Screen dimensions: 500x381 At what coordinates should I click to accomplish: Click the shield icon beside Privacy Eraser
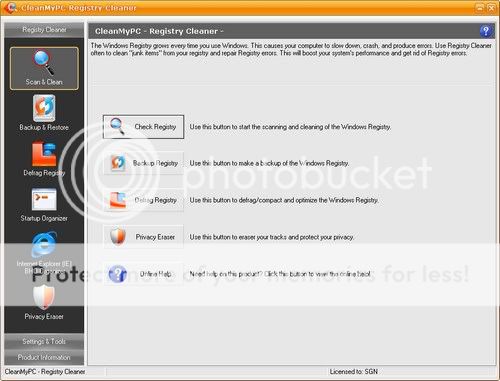click(118, 237)
